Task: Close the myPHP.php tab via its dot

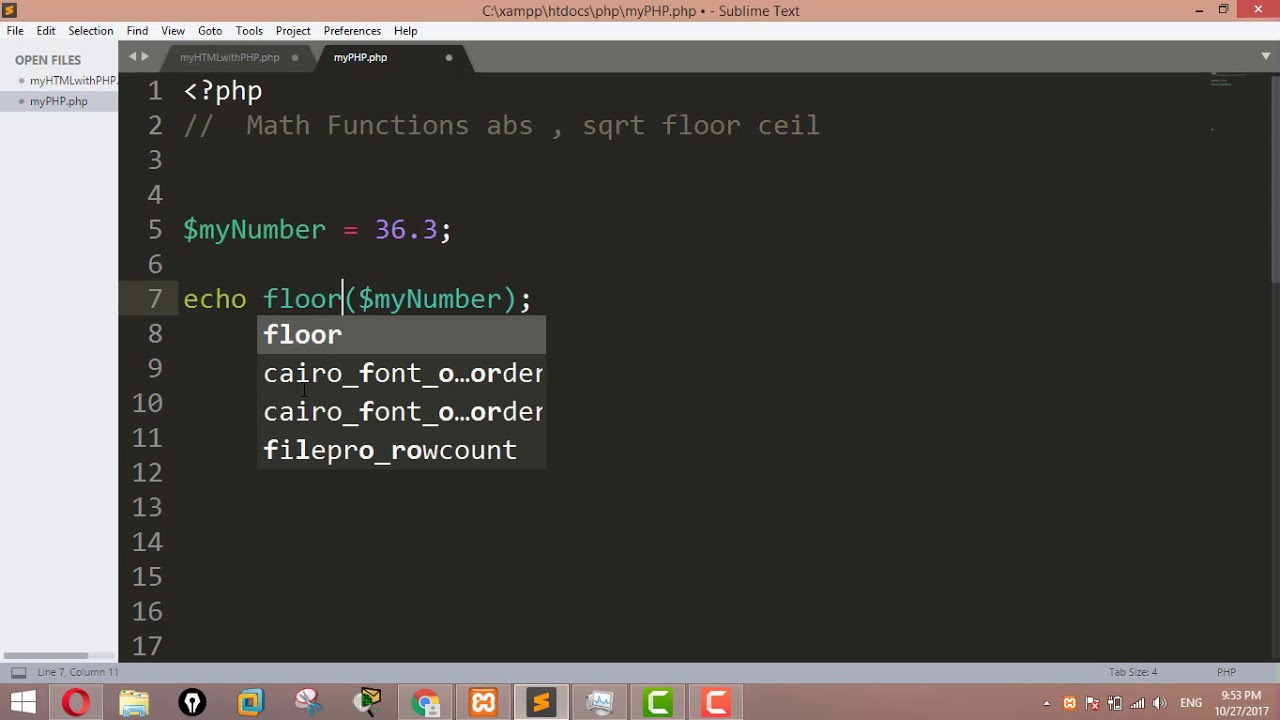Action: [x=449, y=57]
